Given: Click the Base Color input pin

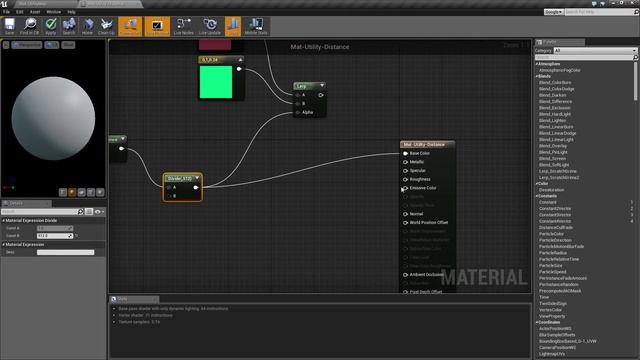Looking at the screenshot, I should point(405,153).
